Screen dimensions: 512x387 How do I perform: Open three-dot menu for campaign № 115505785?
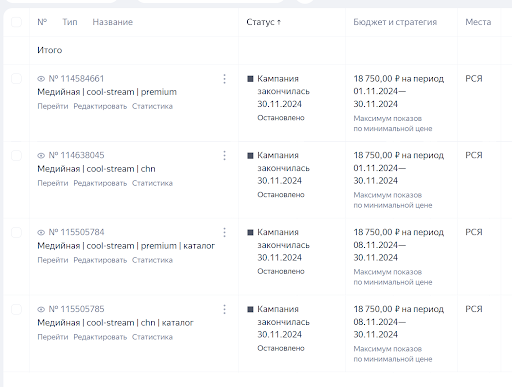click(224, 310)
